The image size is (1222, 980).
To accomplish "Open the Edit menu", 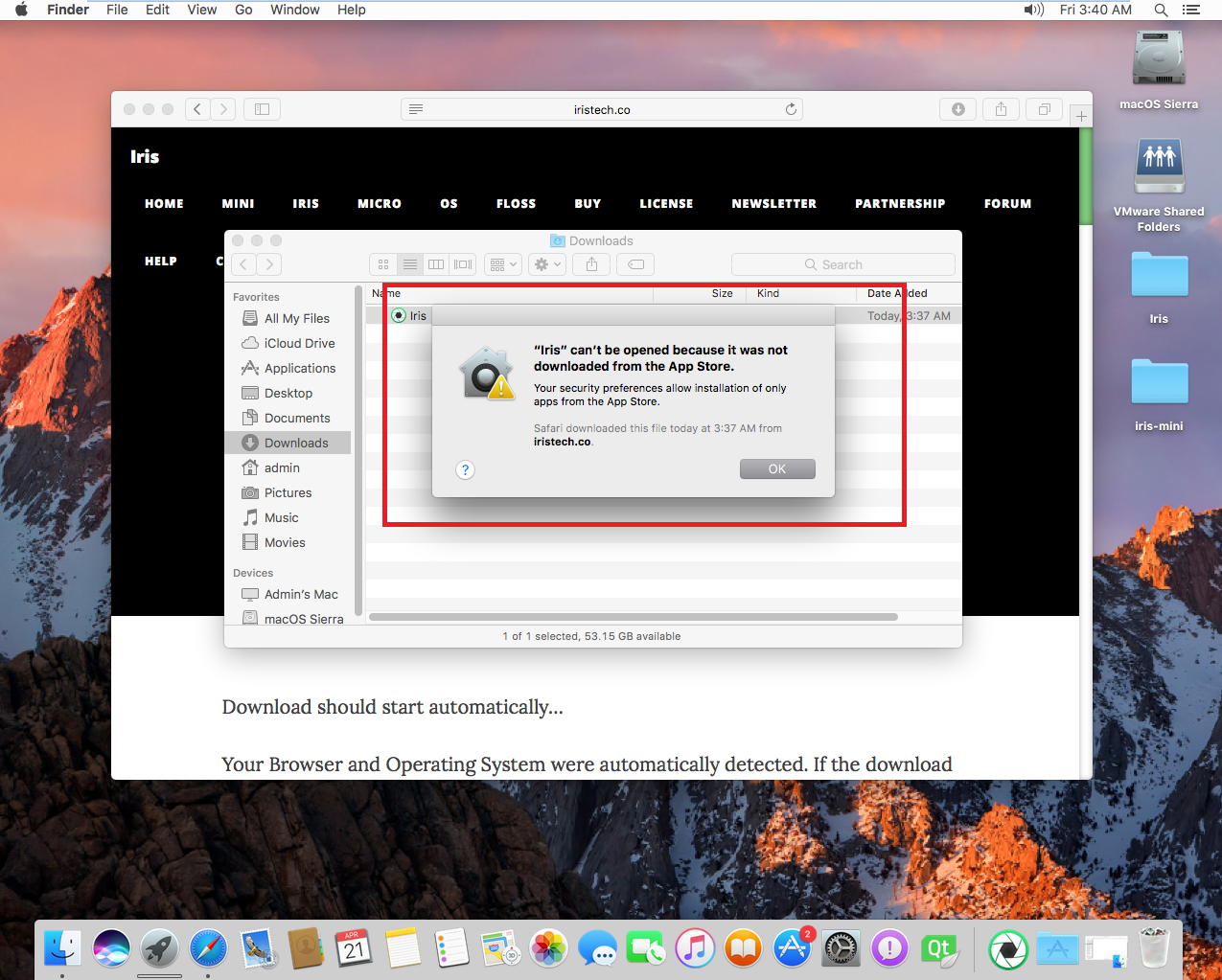I will point(157,10).
